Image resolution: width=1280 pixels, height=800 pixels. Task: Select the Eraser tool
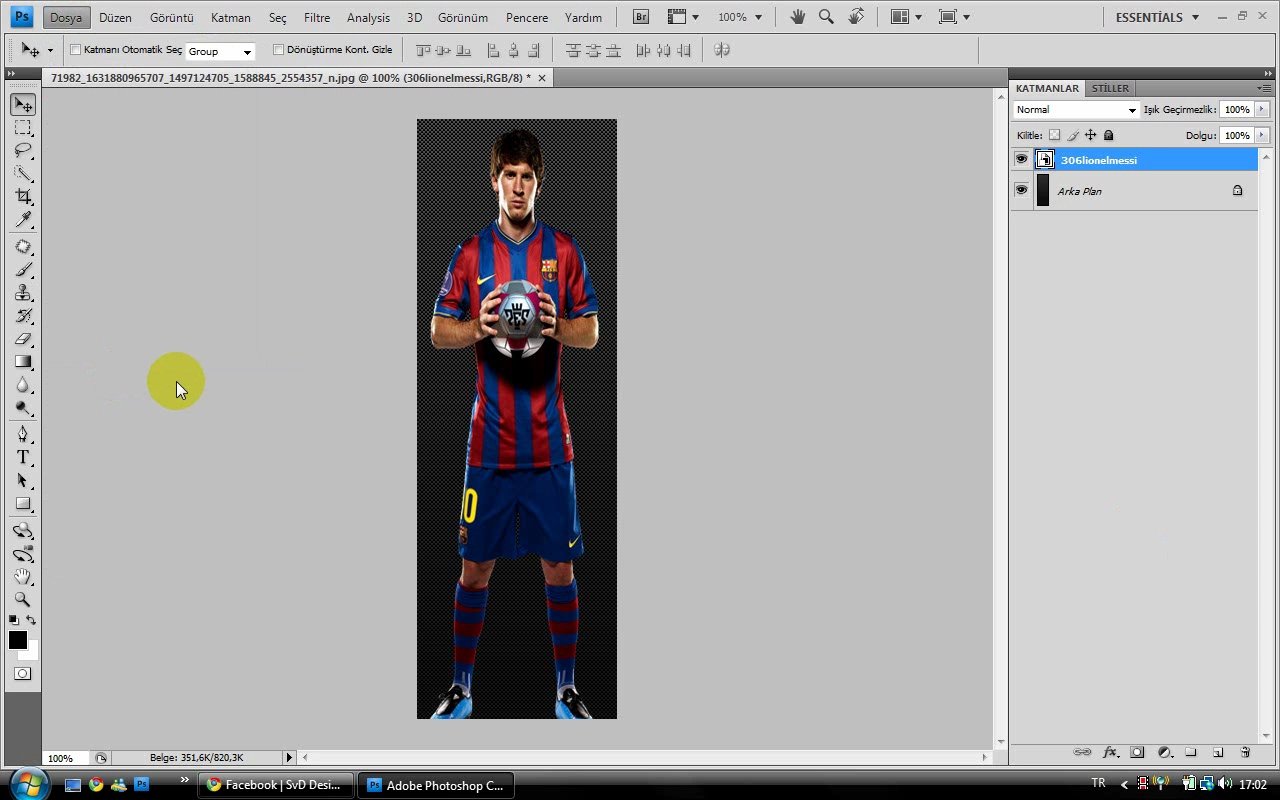click(x=23, y=339)
